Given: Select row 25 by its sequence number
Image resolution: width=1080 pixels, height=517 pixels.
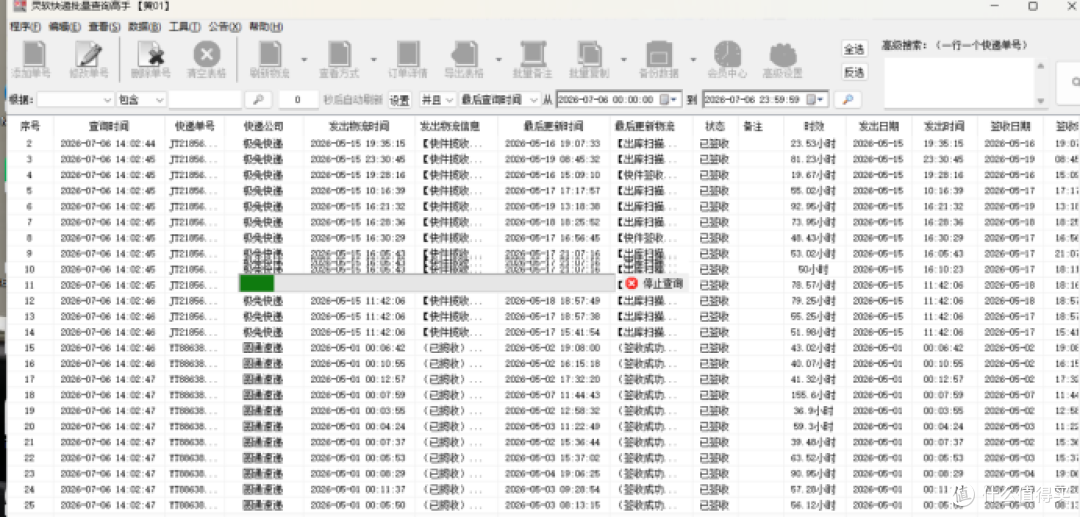Looking at the screenshot, I should (x=29, y=505).
